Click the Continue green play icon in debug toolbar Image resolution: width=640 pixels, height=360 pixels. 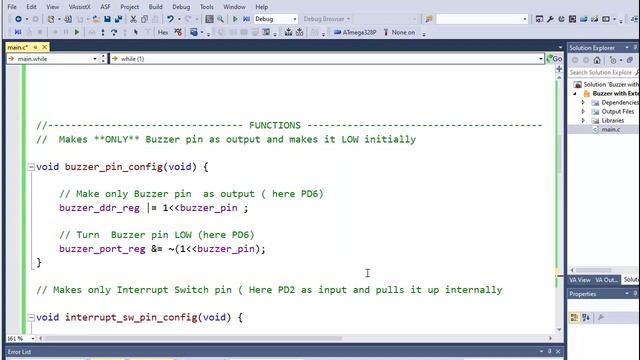[77, 32]
